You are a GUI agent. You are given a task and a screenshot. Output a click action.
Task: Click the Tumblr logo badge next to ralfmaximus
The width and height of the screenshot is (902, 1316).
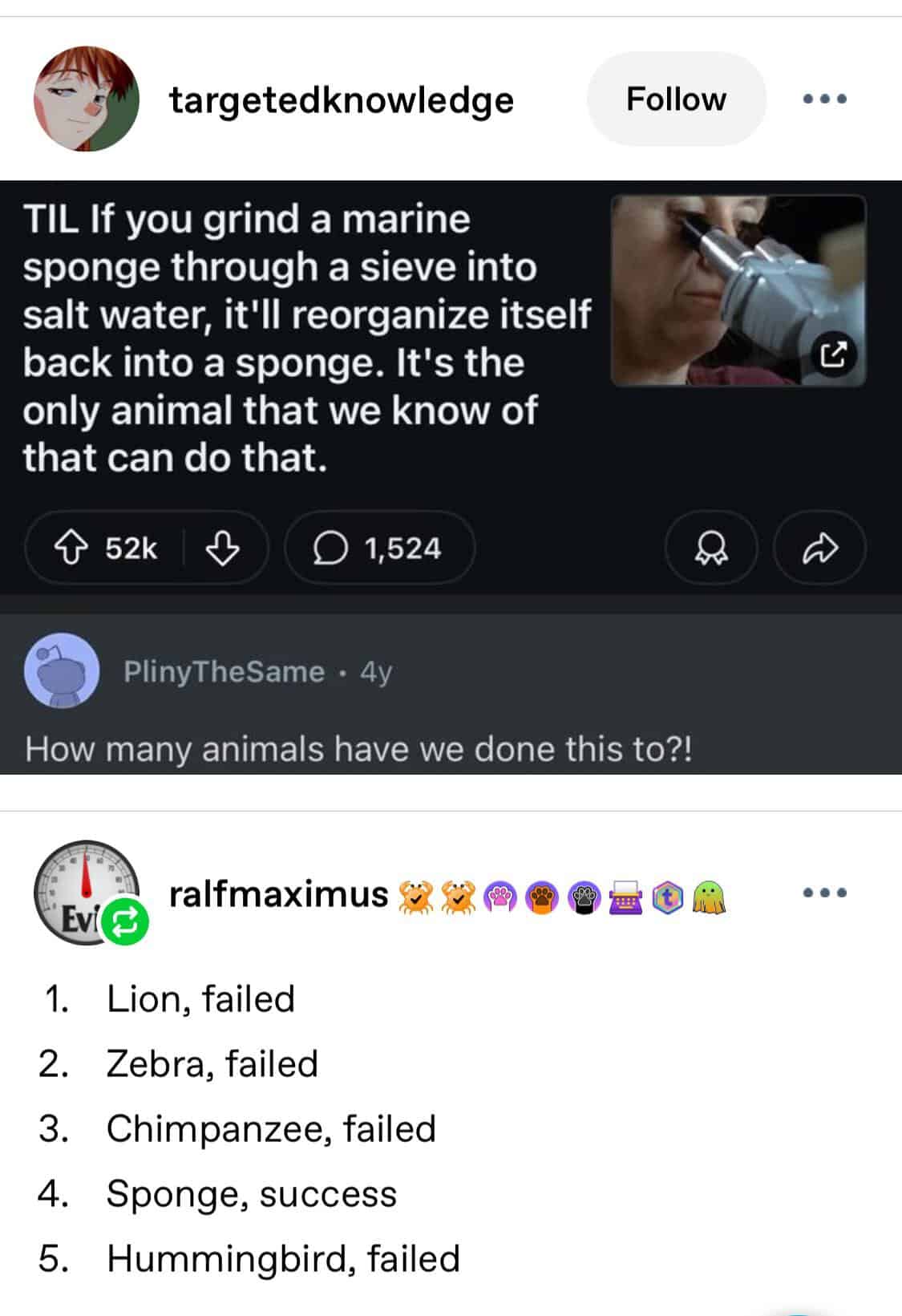click(668, 898)
